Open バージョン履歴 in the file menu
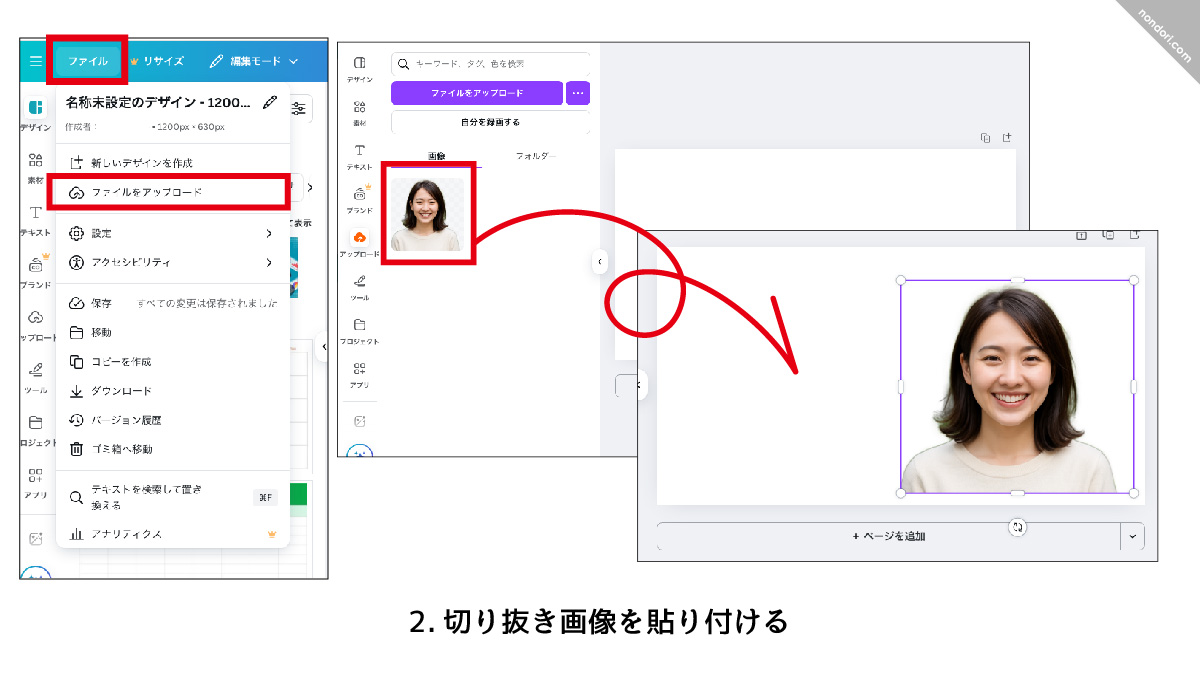The height and width of the screenshot is (675, 1200). 125,420
